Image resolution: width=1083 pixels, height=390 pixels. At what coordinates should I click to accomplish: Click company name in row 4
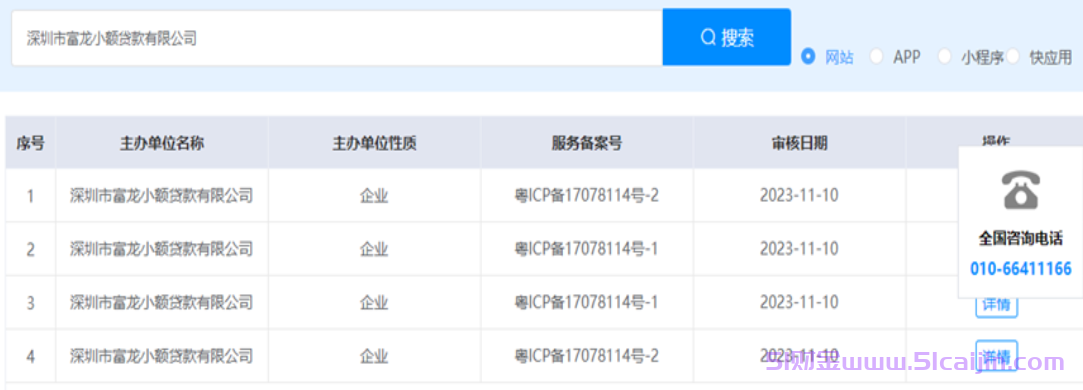point(162,356)
